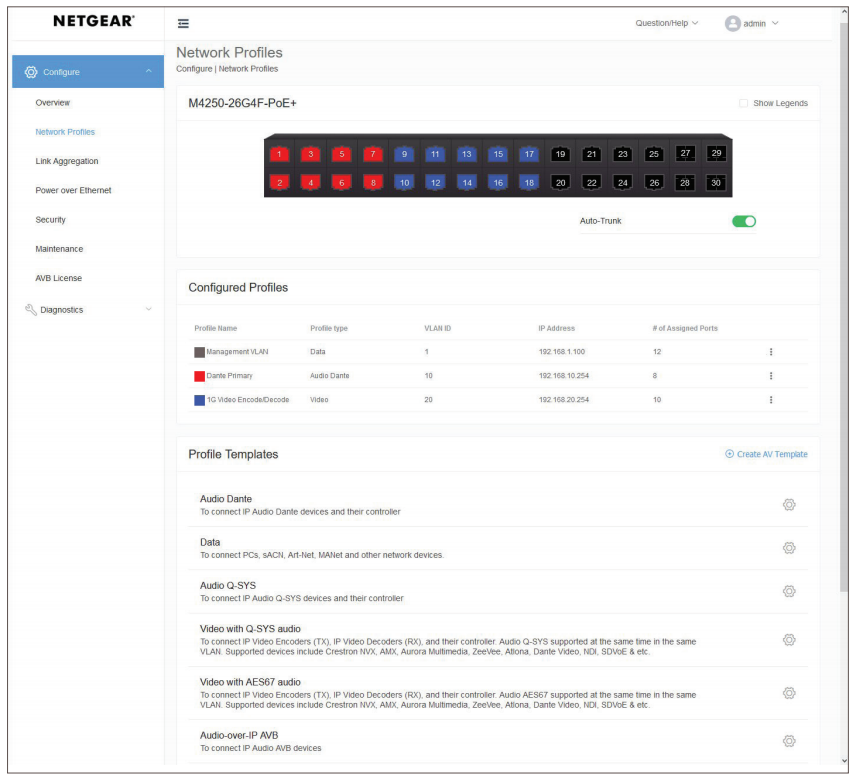Check the Show Legends checkbox
This screenshot has width=856, height=780.
coord(743,103)
